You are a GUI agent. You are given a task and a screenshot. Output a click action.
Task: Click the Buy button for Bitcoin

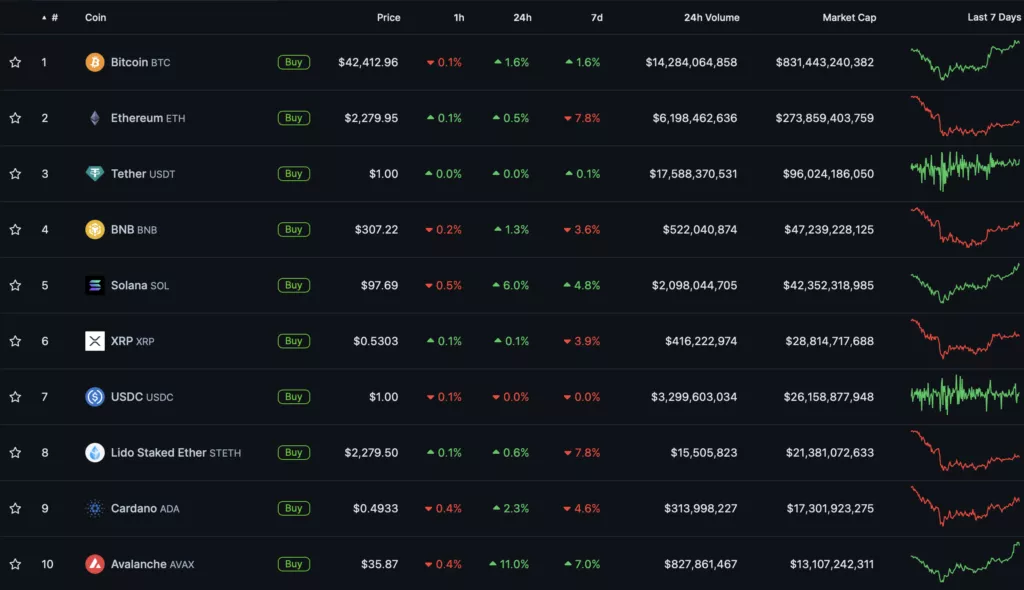(294, 62)
